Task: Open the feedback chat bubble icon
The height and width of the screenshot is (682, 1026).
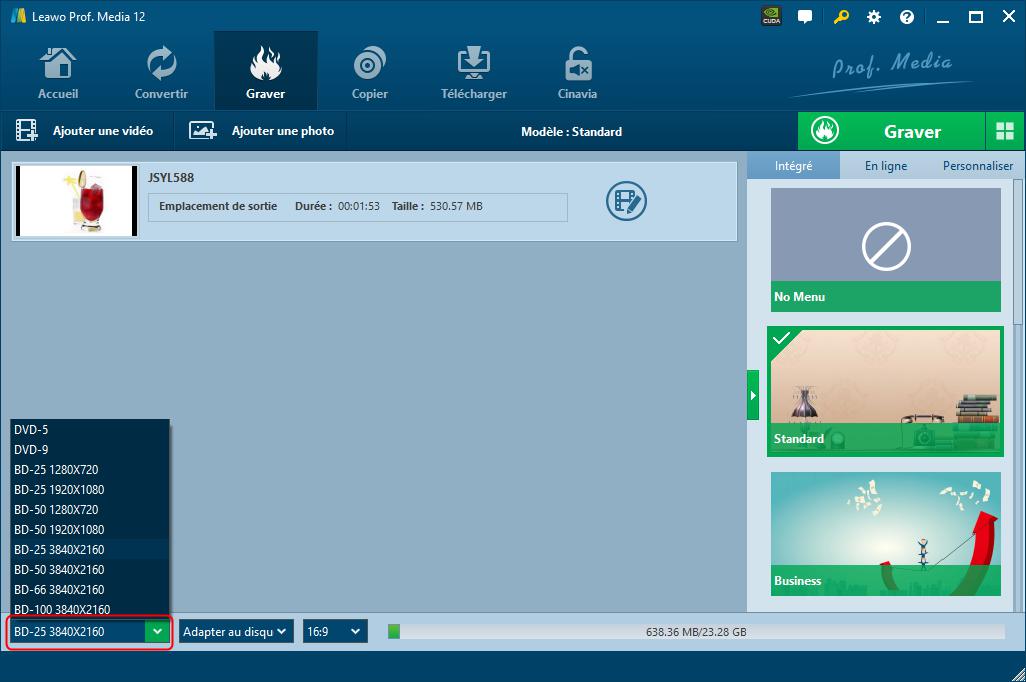Action: coord(805,17)
